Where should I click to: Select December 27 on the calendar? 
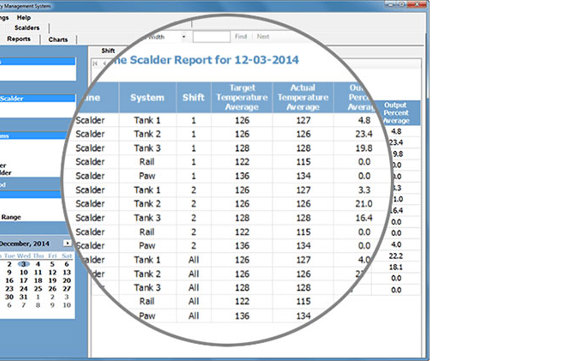67,289
